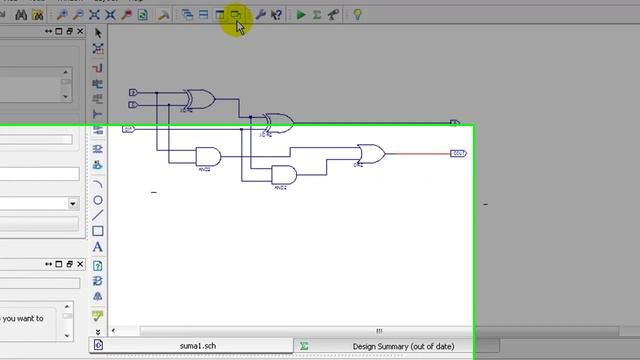Screen dimensions: 640x360
Task: Close the upper-left panel
Action: [80, 31]
